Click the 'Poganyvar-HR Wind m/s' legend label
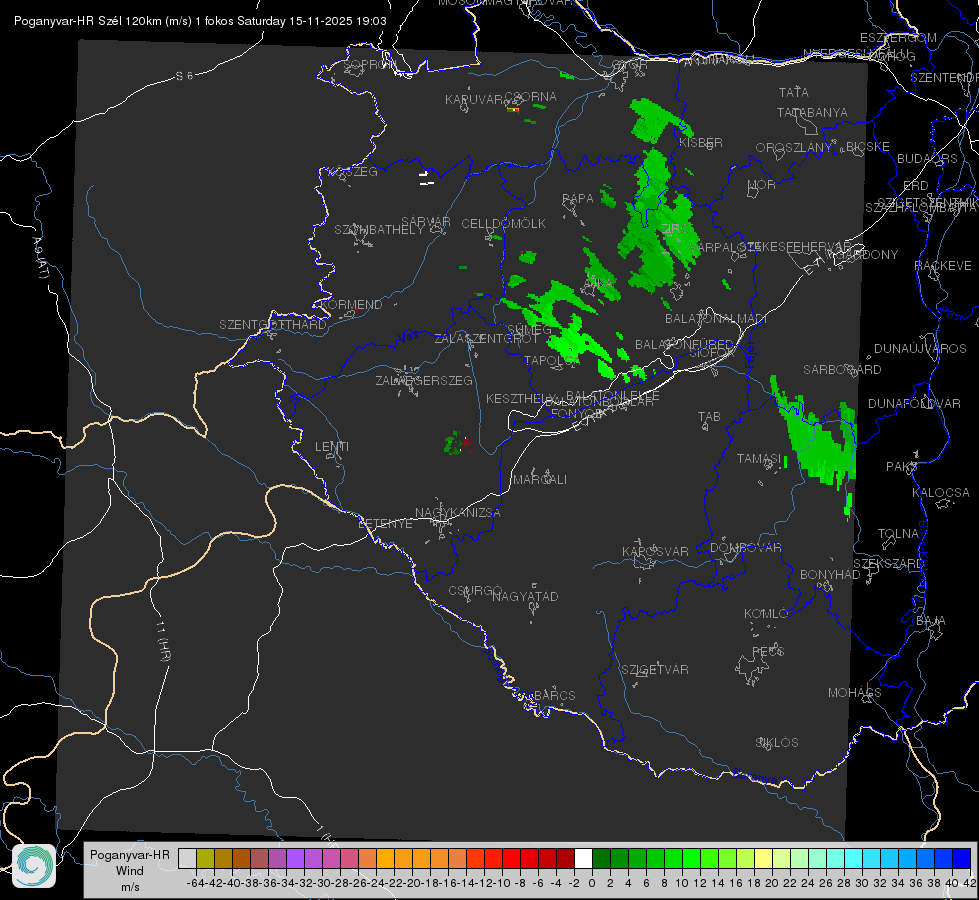 click(130, 871)
